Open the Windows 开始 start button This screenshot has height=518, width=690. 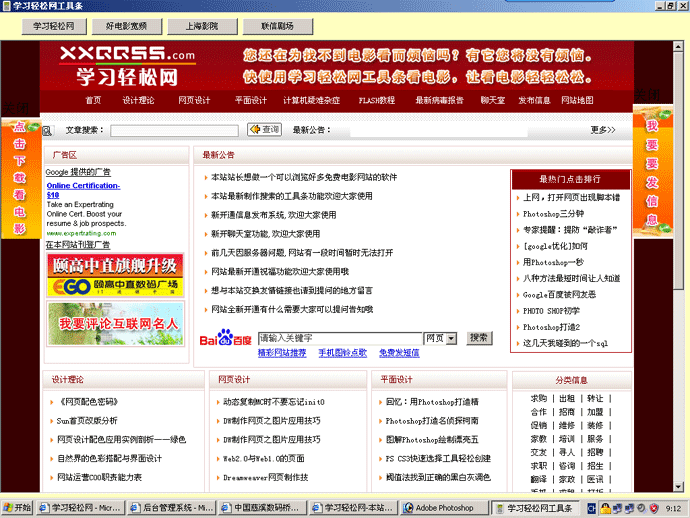pyautogui.click(x=17, y=508)
